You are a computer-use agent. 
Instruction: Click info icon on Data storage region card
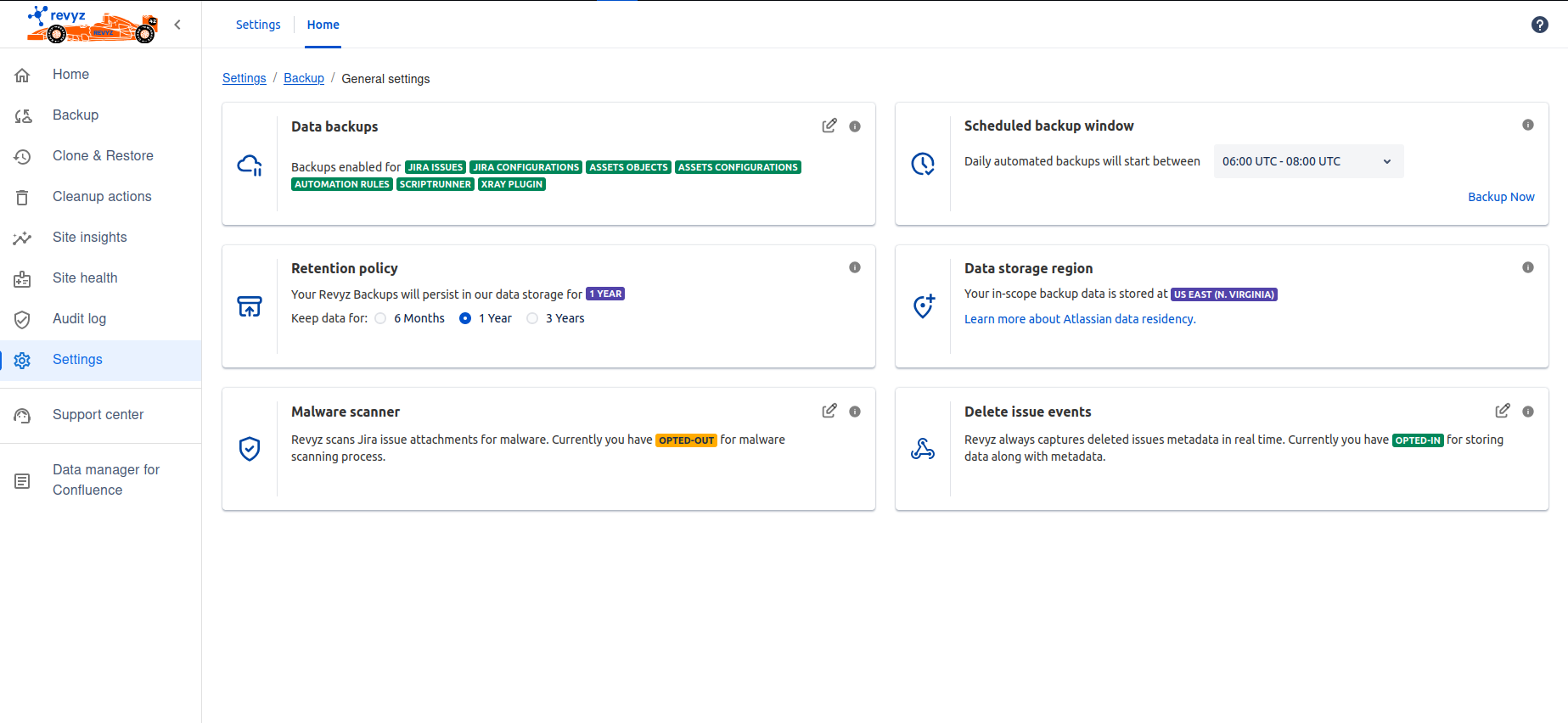[1527, 267]
